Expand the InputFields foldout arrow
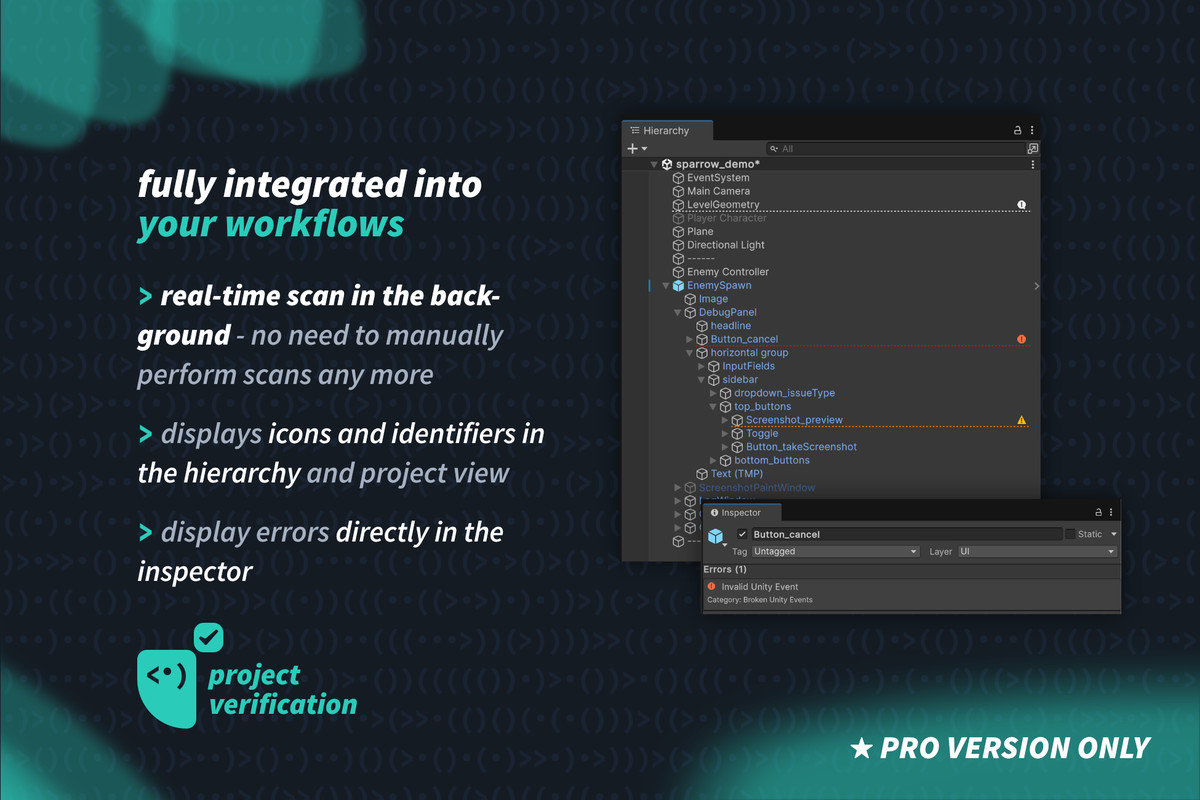1200x800 pixels. coord(702,367)
